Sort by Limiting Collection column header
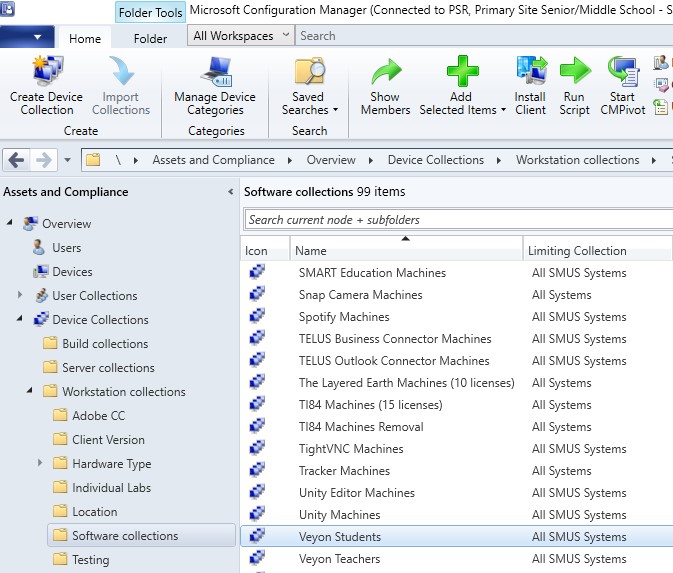The height and width of the screenshot is (573, 673). (597, 251)
